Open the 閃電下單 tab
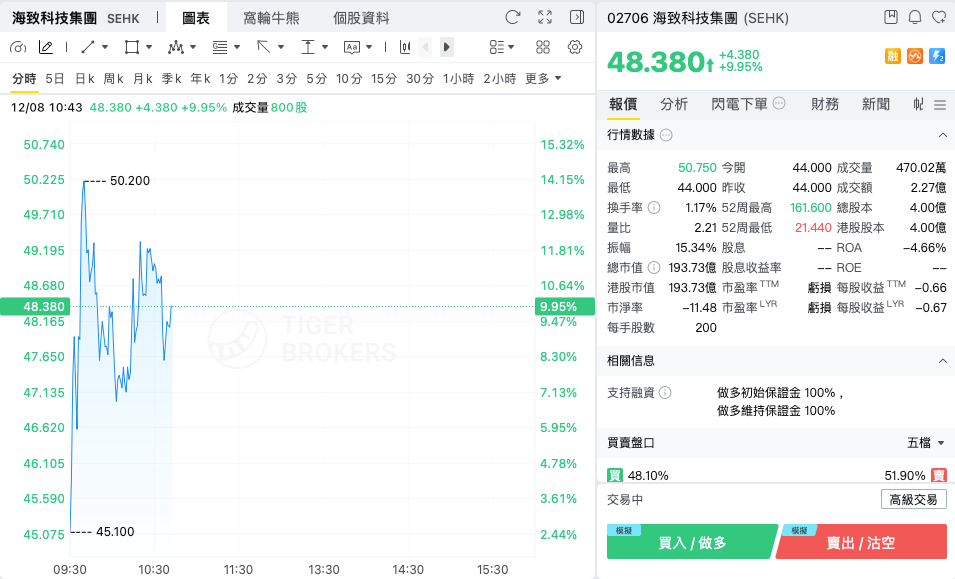Image resolution: width=955 pixels, height=579 pixels. point(739,104)
